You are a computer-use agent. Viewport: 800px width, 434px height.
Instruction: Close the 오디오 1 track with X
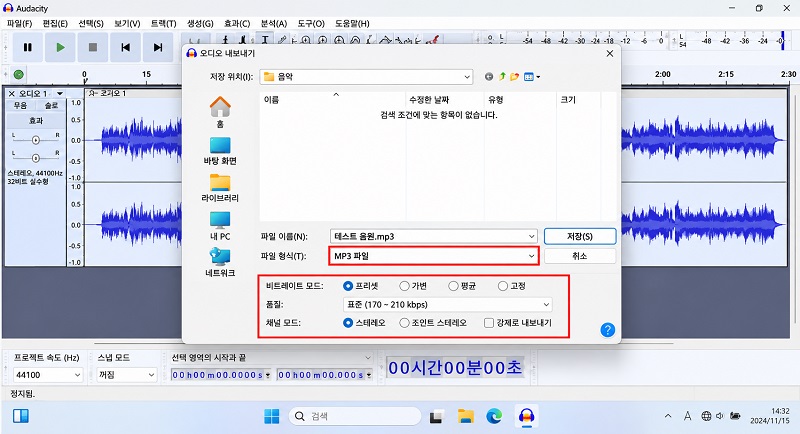[x=12, y=94]
